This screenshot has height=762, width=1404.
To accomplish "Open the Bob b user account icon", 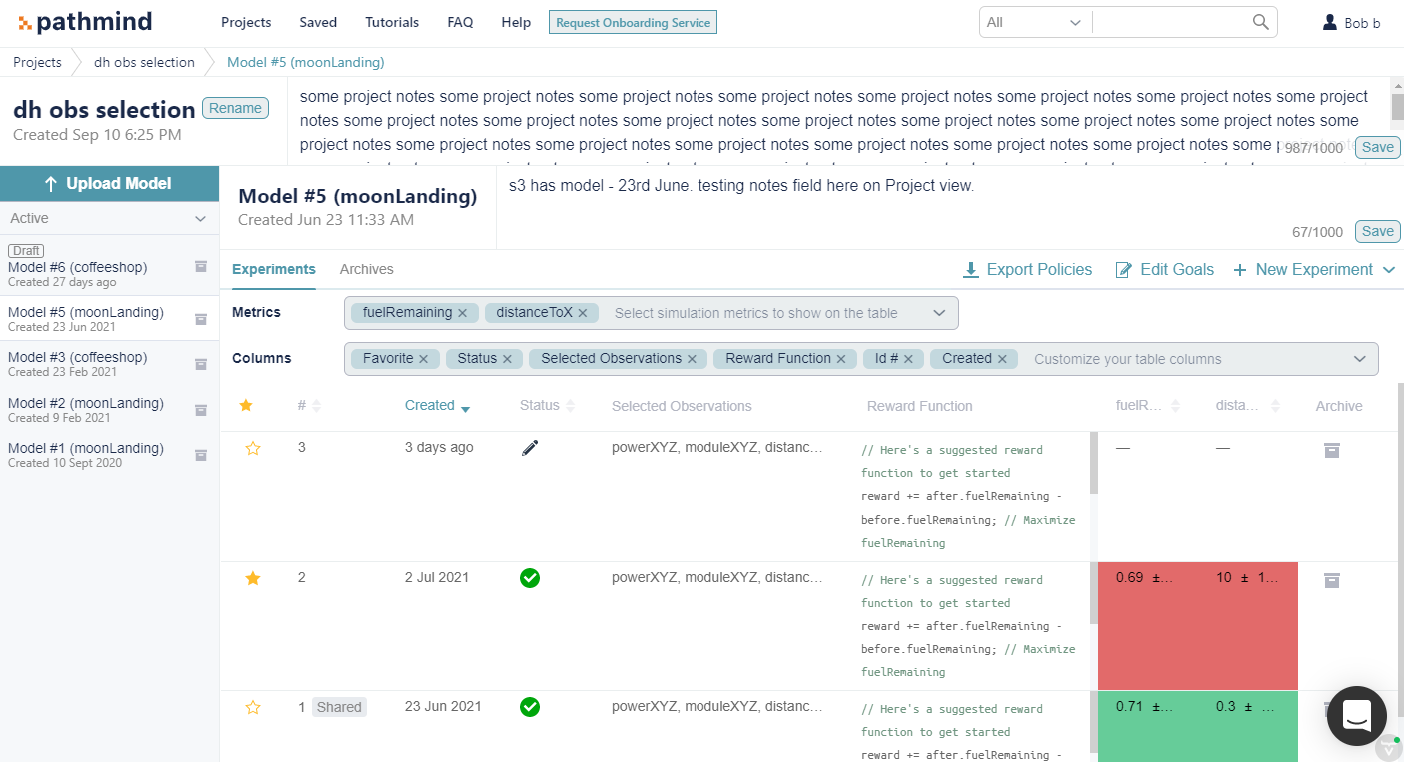I will (x=1329, y=22).
